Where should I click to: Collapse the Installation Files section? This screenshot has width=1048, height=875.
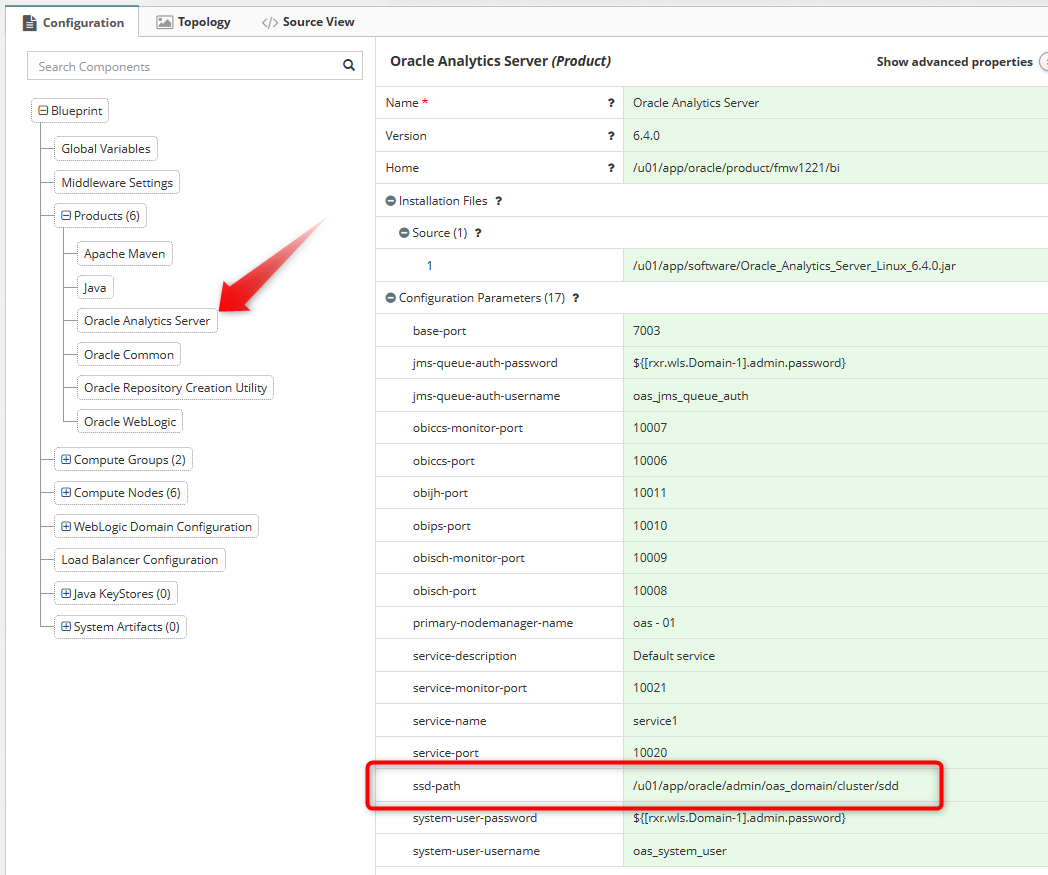(x=390, y=201)
